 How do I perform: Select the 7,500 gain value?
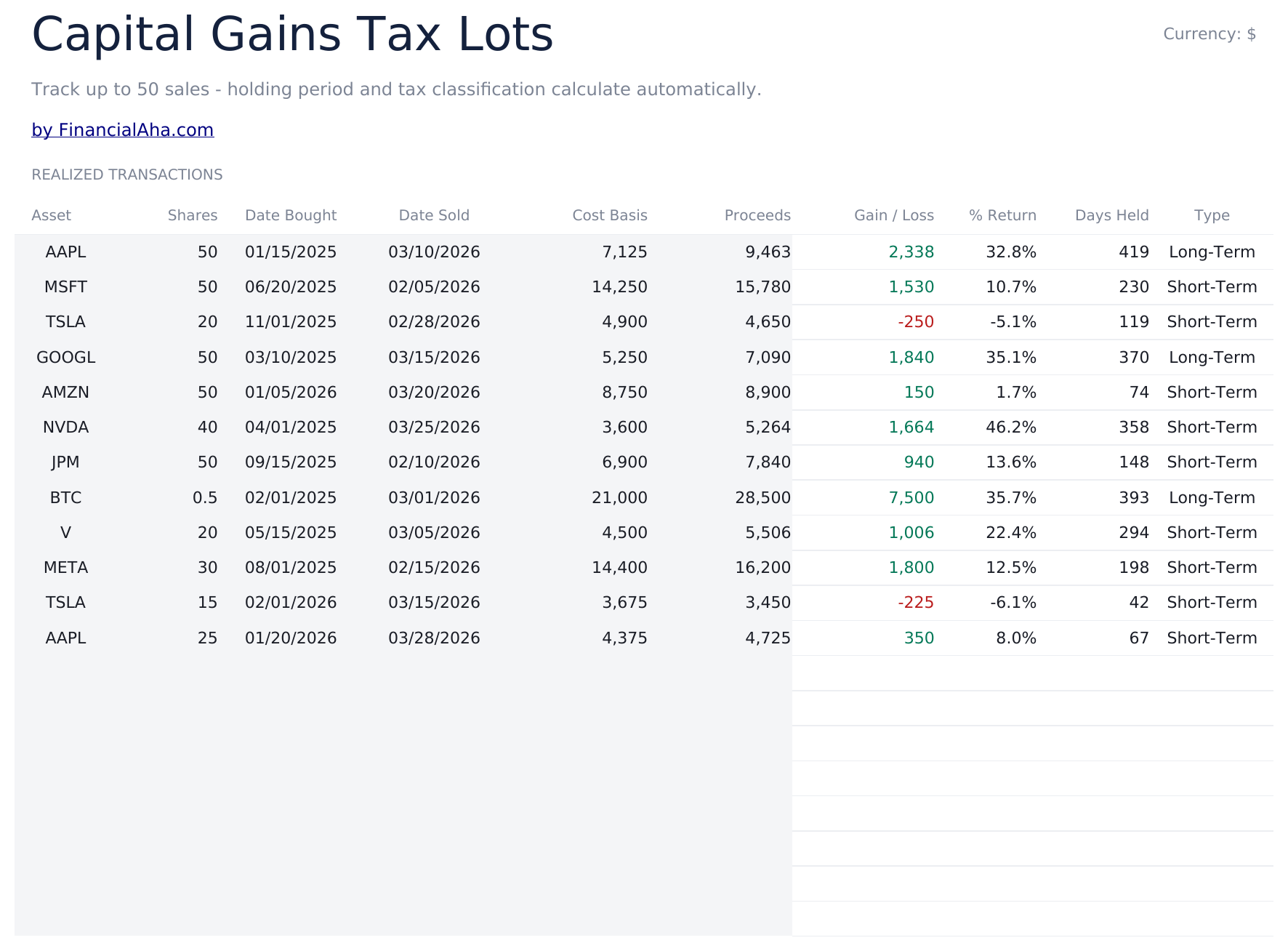pos(911,498)
